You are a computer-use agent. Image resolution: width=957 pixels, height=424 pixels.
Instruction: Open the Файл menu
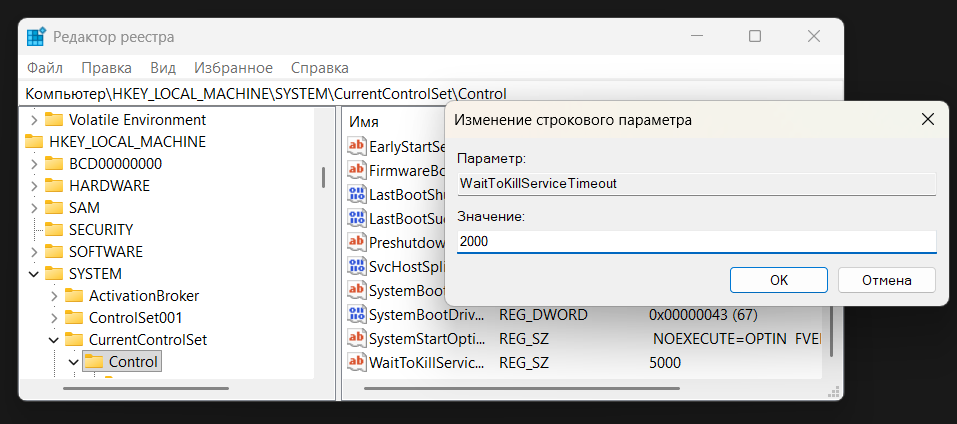click(x=45, y=68)
